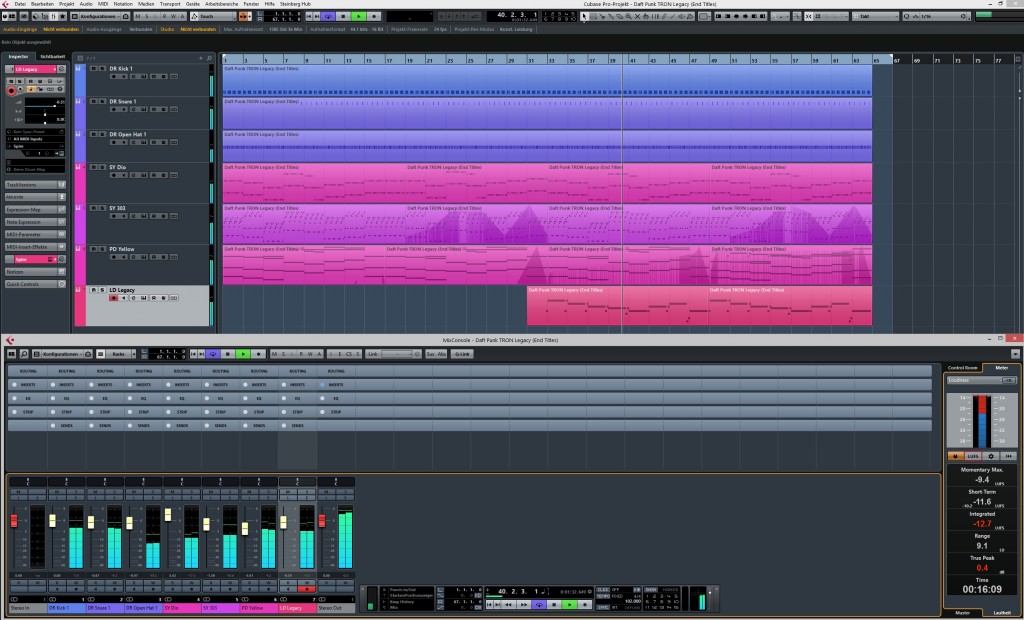Open the Datei menu

point(20,4)
